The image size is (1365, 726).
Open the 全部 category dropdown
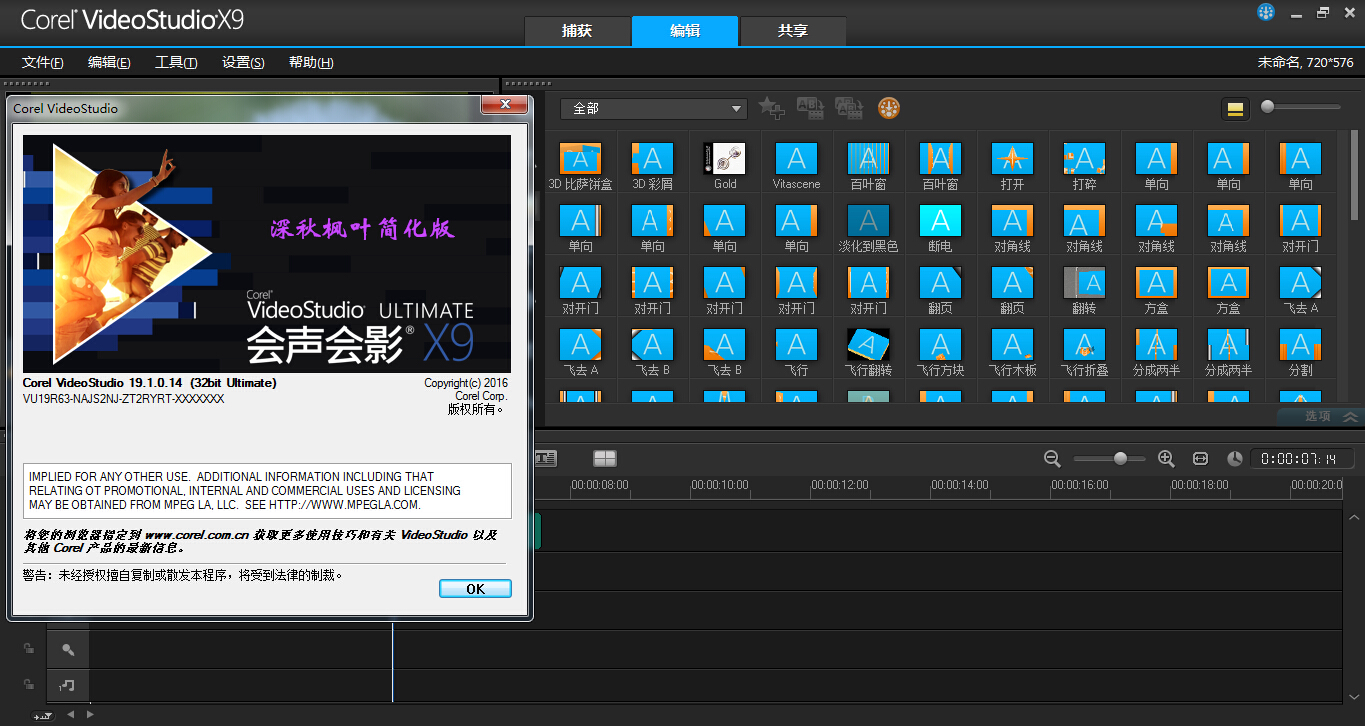[x=654, y=108]
